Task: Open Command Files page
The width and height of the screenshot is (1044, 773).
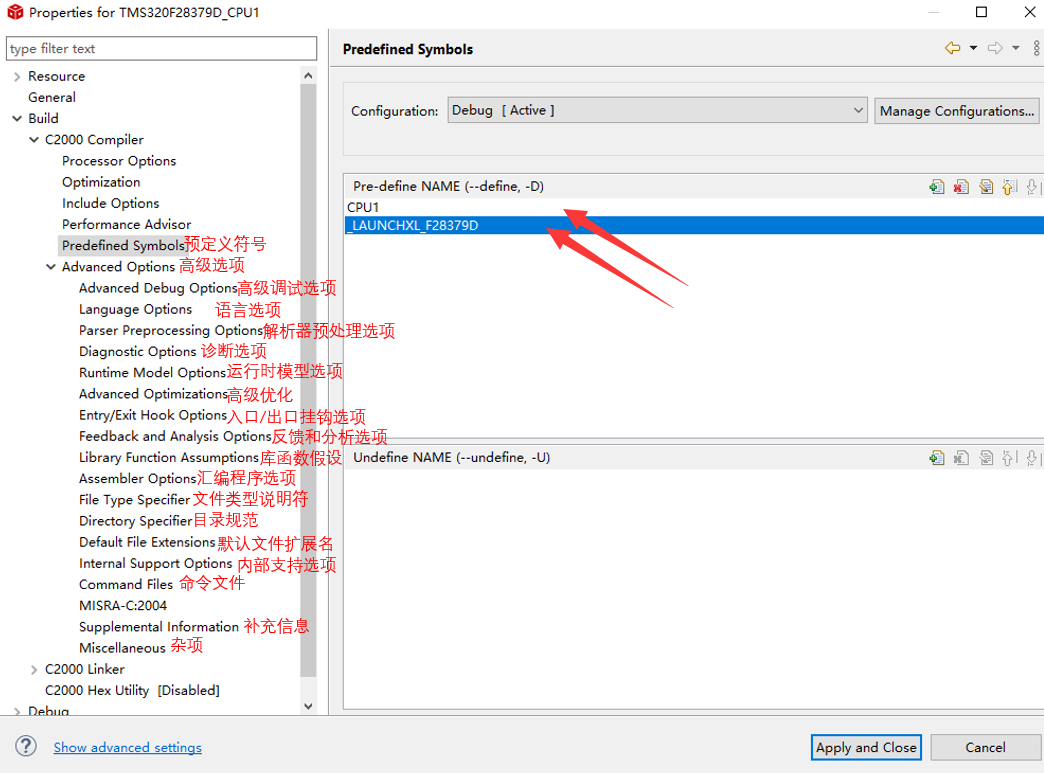Action: click(x=126, y=585)
